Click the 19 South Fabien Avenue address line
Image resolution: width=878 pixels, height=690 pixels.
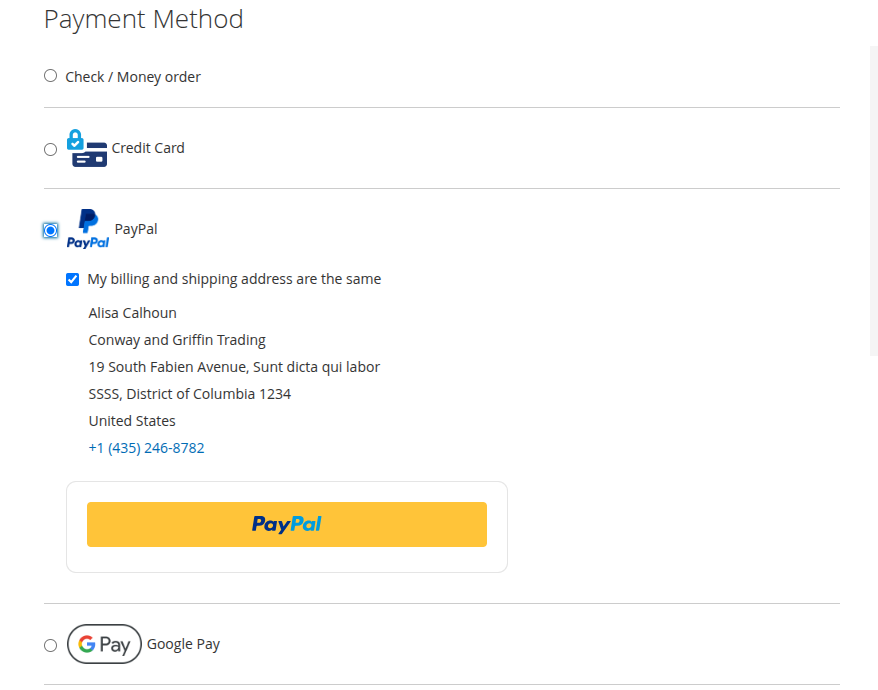234,367
